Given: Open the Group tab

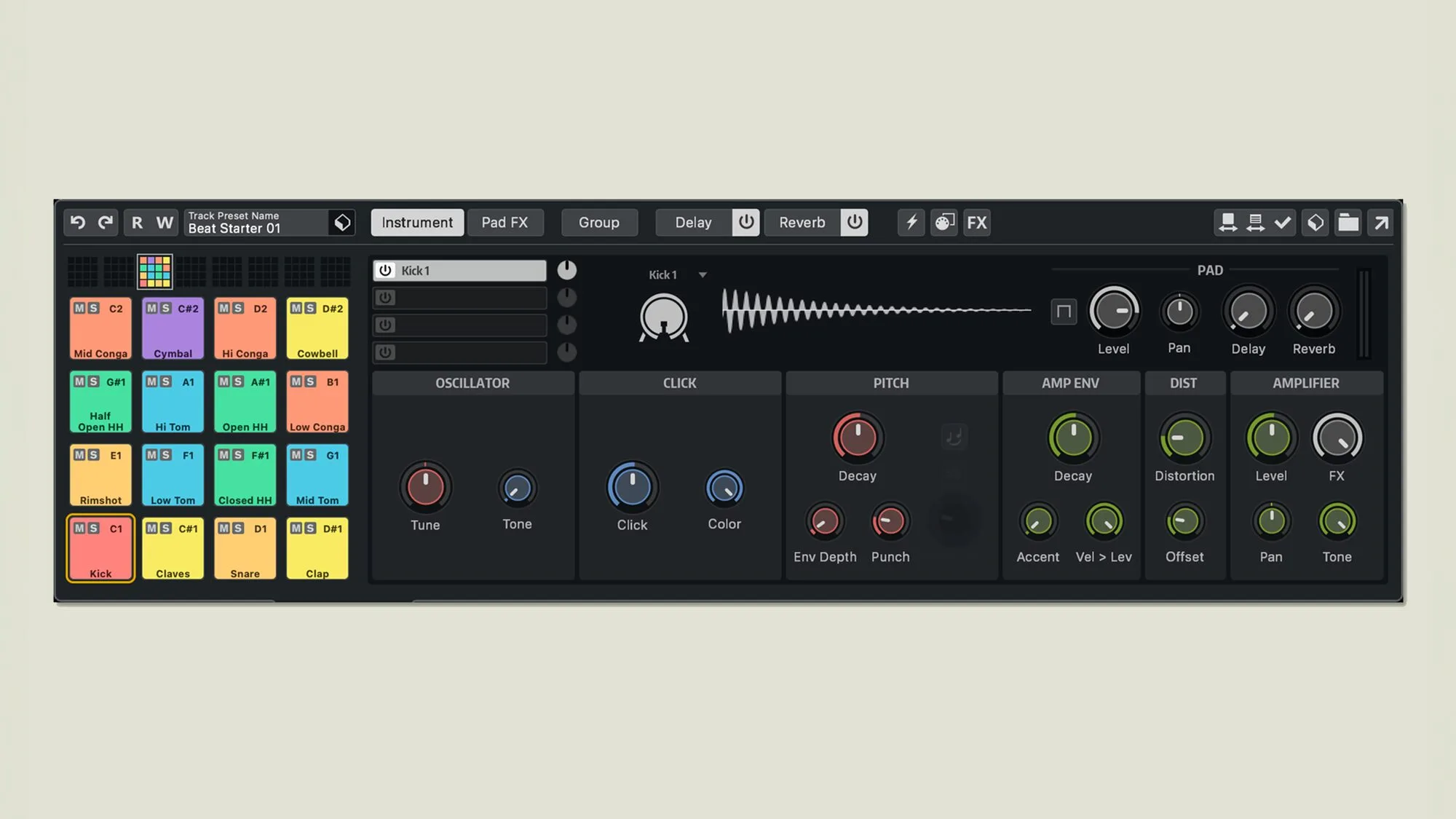Looking at the screenshot, I should [x=599, y=223].
